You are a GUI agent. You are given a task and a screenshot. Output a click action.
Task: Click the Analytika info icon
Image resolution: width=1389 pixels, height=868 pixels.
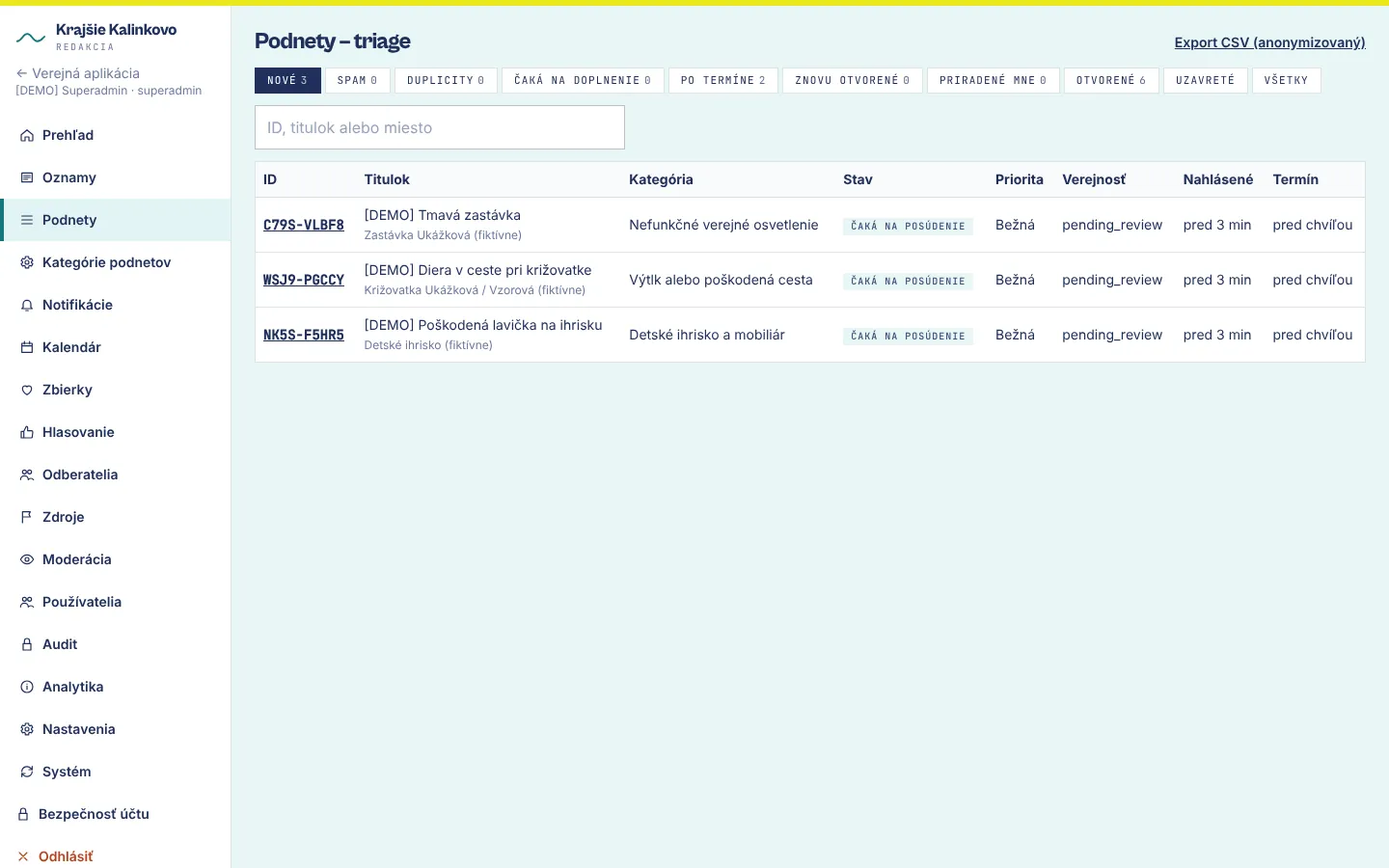(x=27, y=687)
